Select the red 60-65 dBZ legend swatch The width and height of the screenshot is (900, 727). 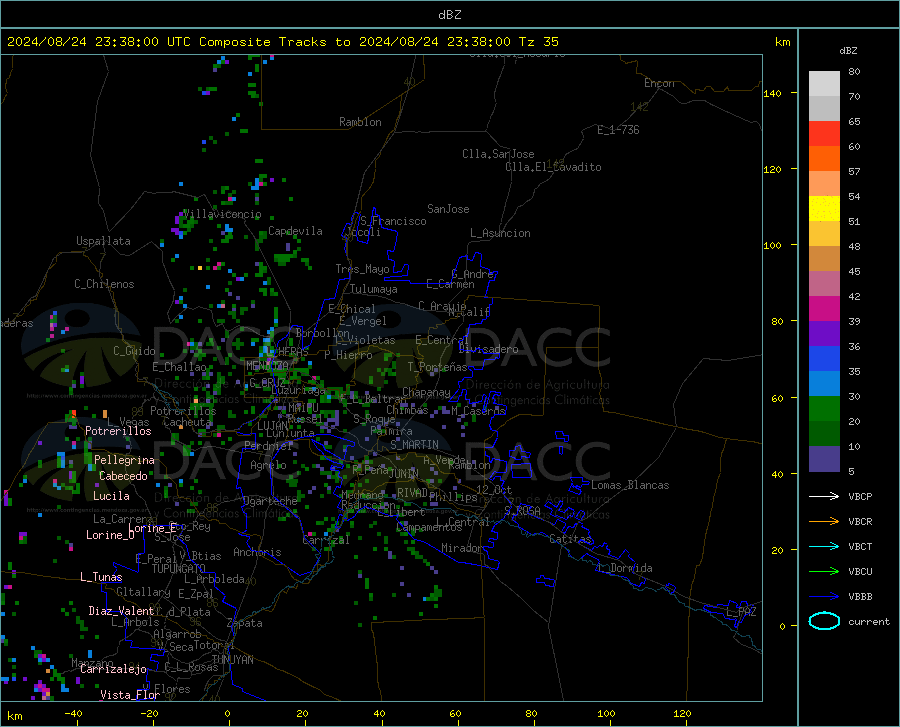coord(824,134)
